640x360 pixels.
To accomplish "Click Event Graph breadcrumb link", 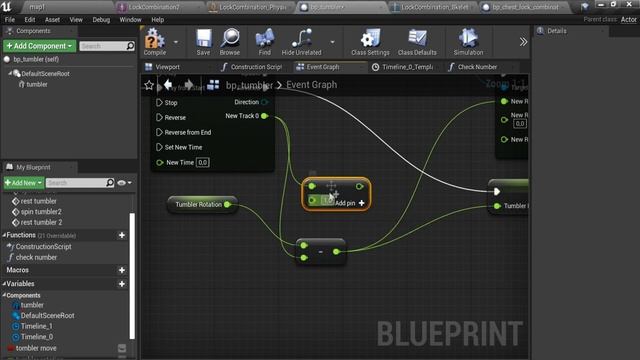I will pos(311,84).
